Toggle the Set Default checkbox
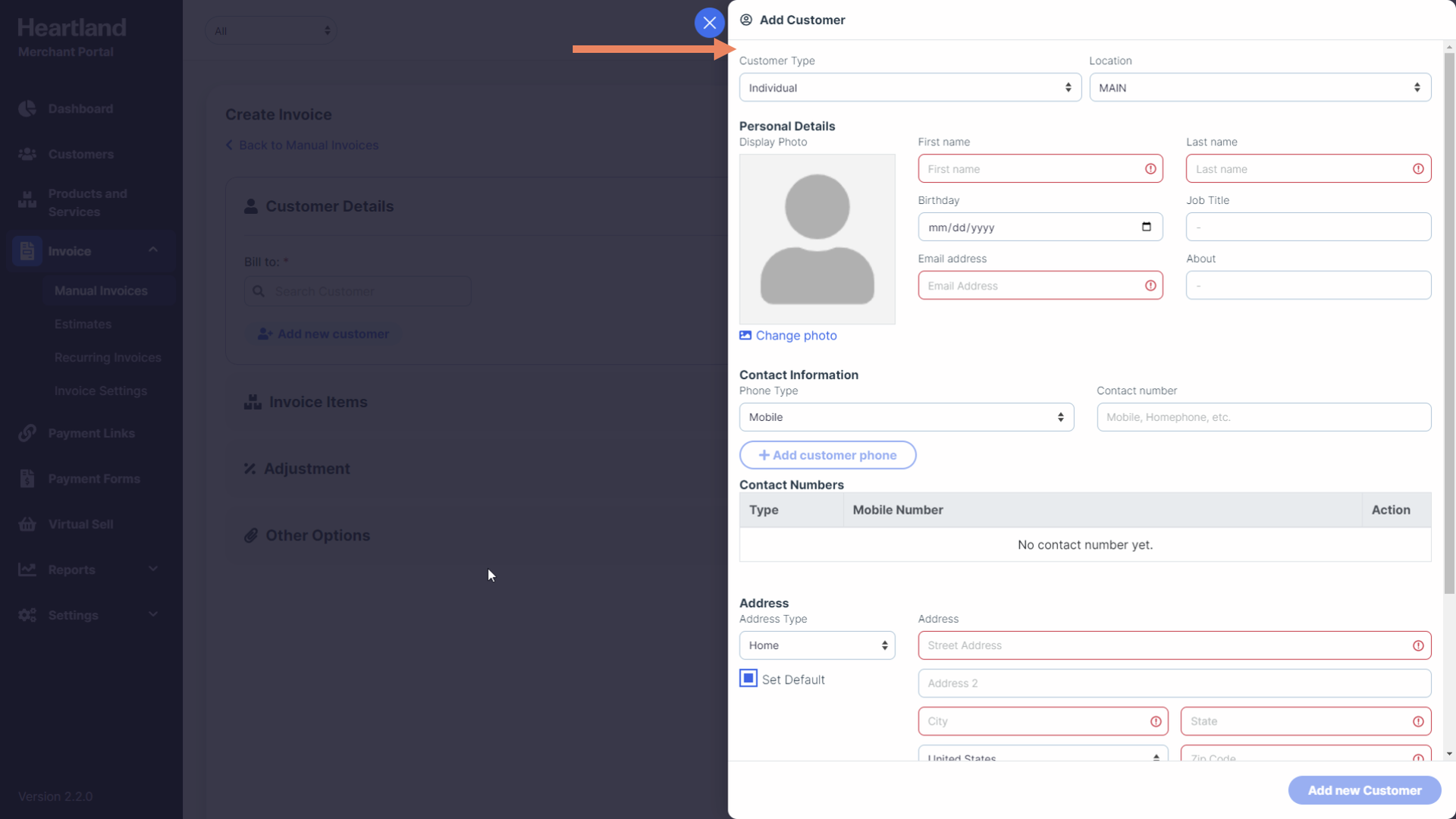 pos(748,679)
